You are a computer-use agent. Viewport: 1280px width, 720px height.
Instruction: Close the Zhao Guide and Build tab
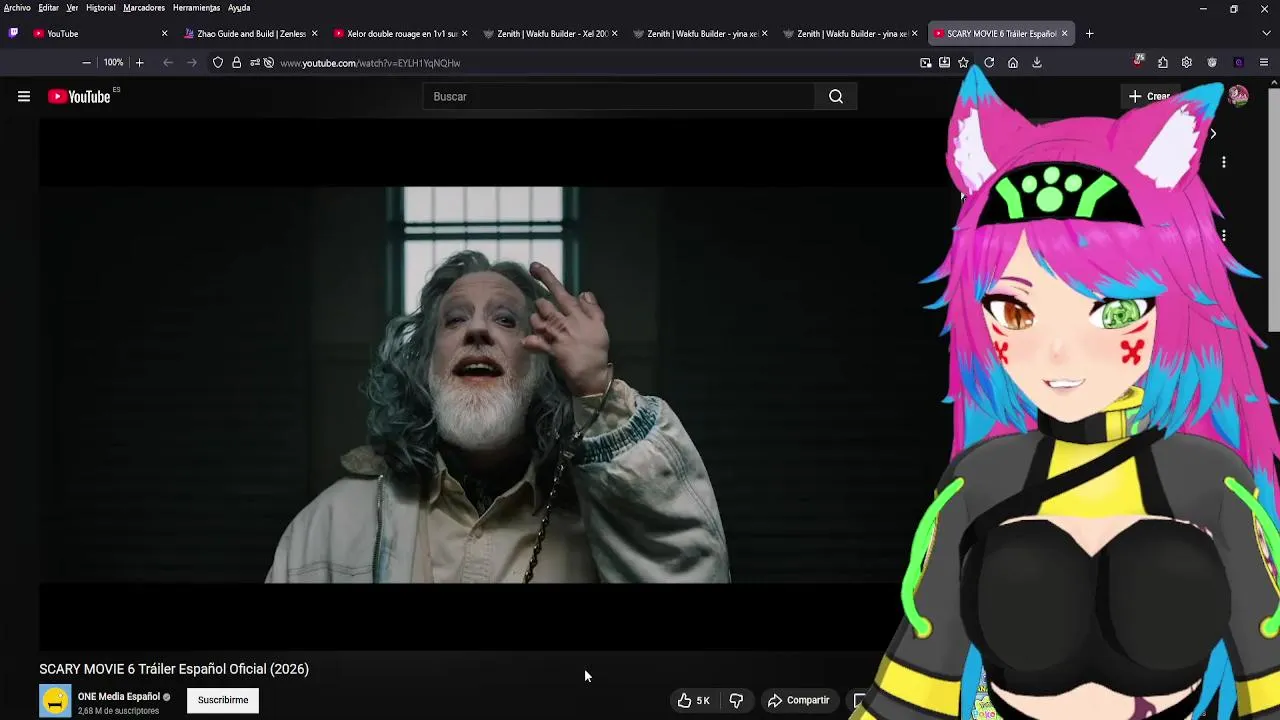[x=314, y=34]
